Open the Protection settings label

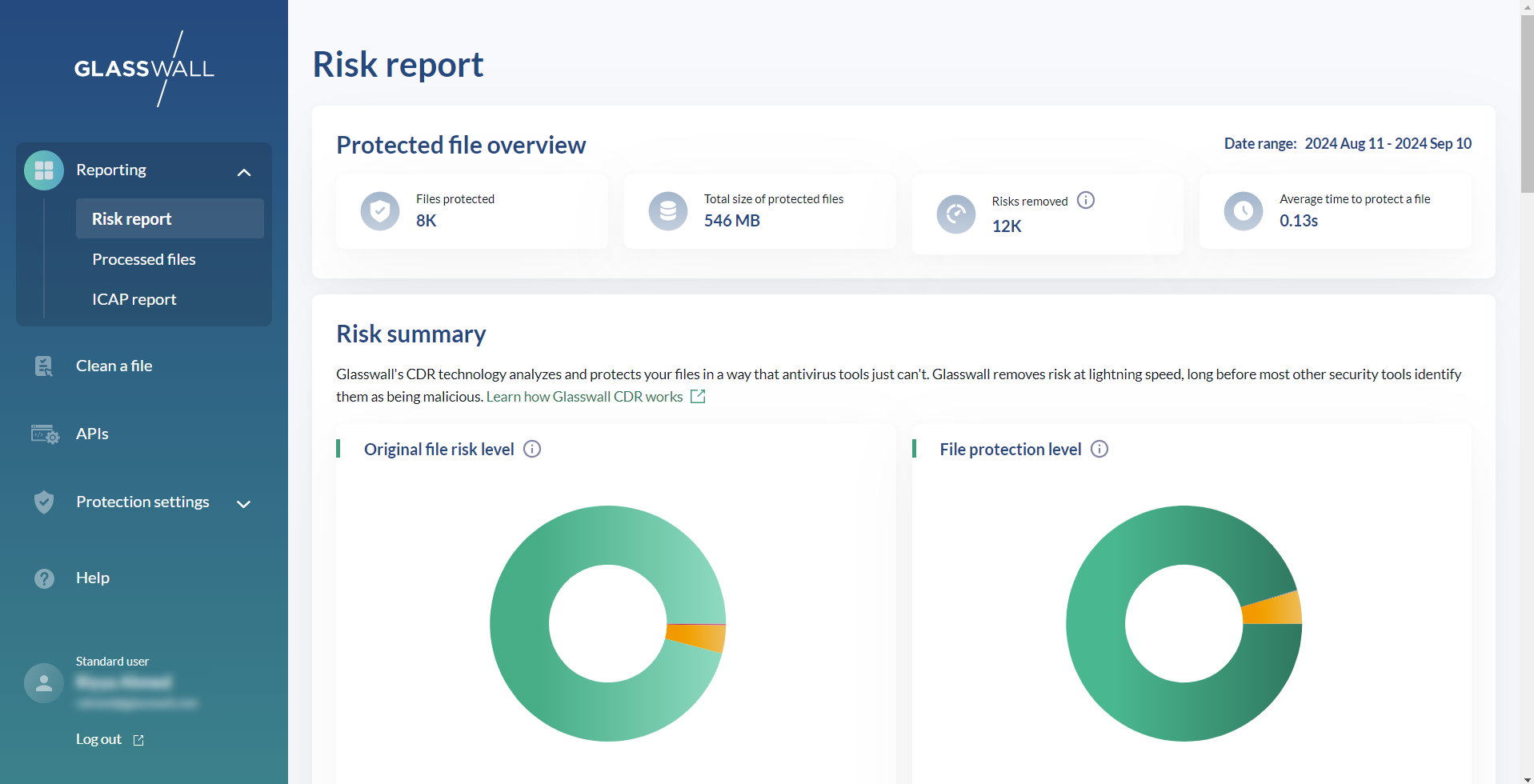142,502
